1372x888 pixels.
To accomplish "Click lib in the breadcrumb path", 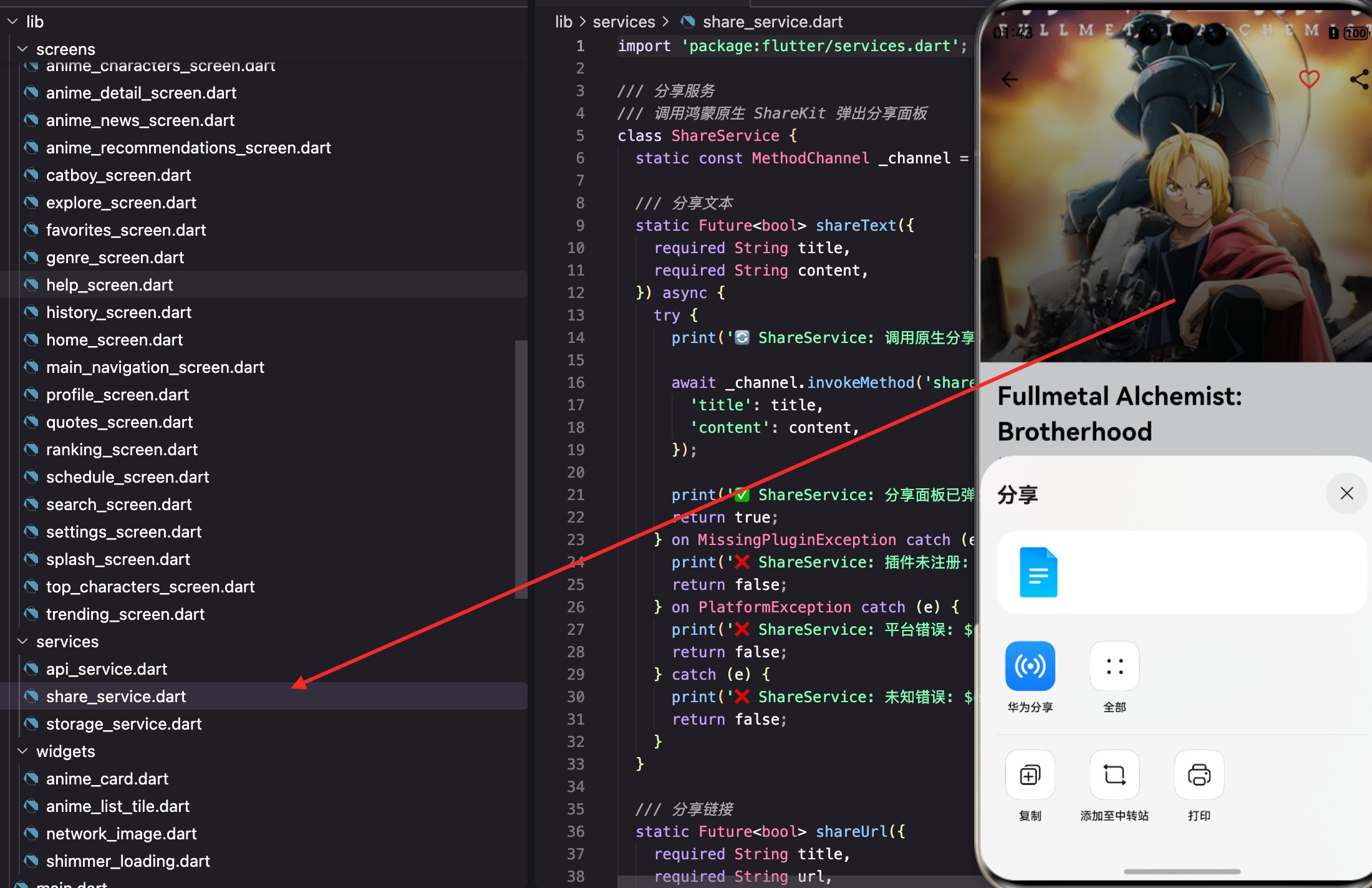I will tap(563, 22).
